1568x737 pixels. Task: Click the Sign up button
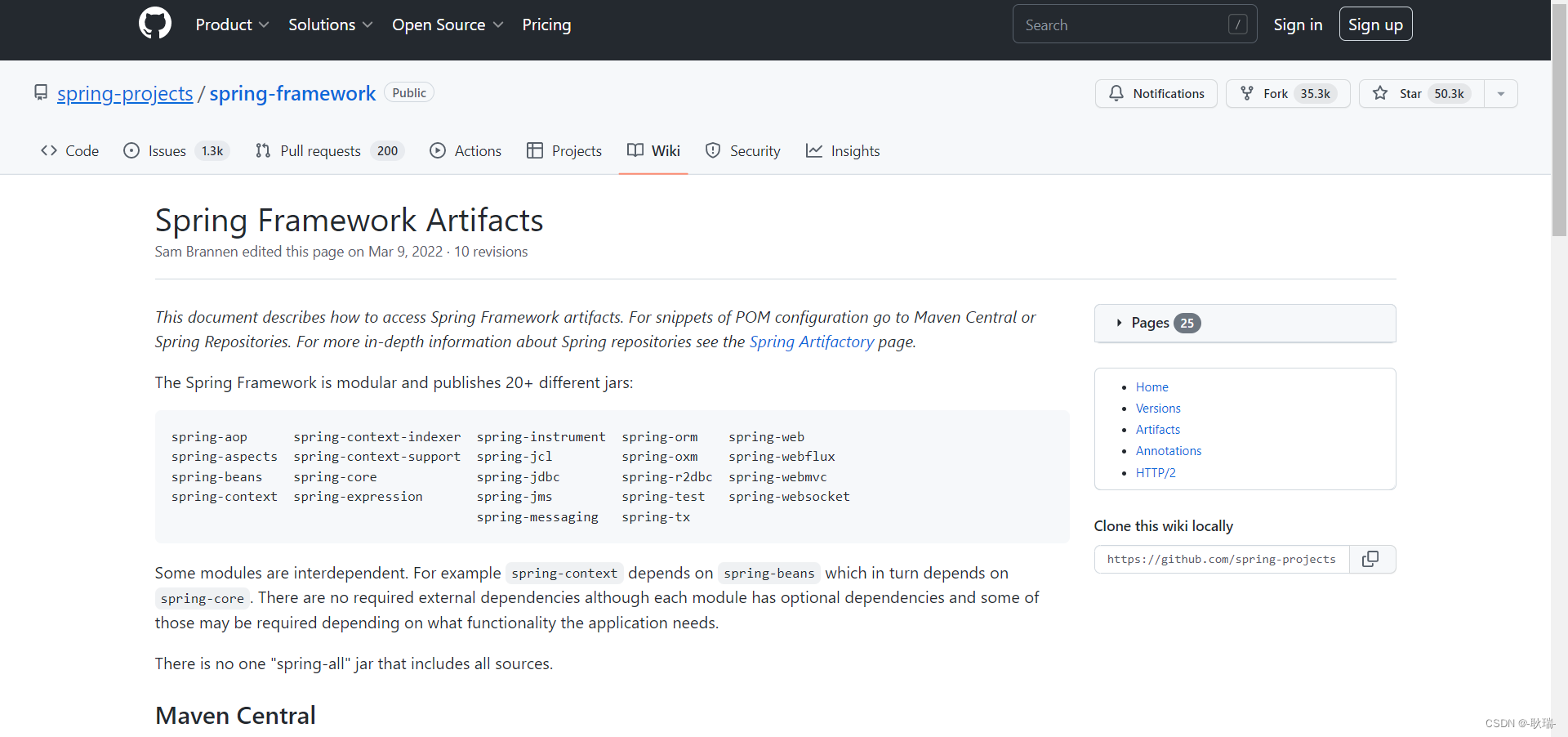(1375, 25)
